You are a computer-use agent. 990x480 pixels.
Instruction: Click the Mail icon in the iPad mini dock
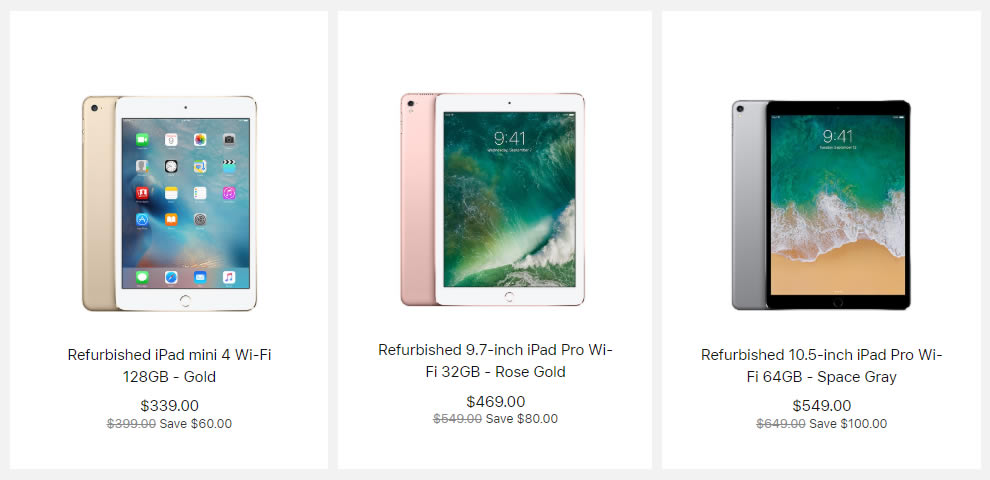200,276
